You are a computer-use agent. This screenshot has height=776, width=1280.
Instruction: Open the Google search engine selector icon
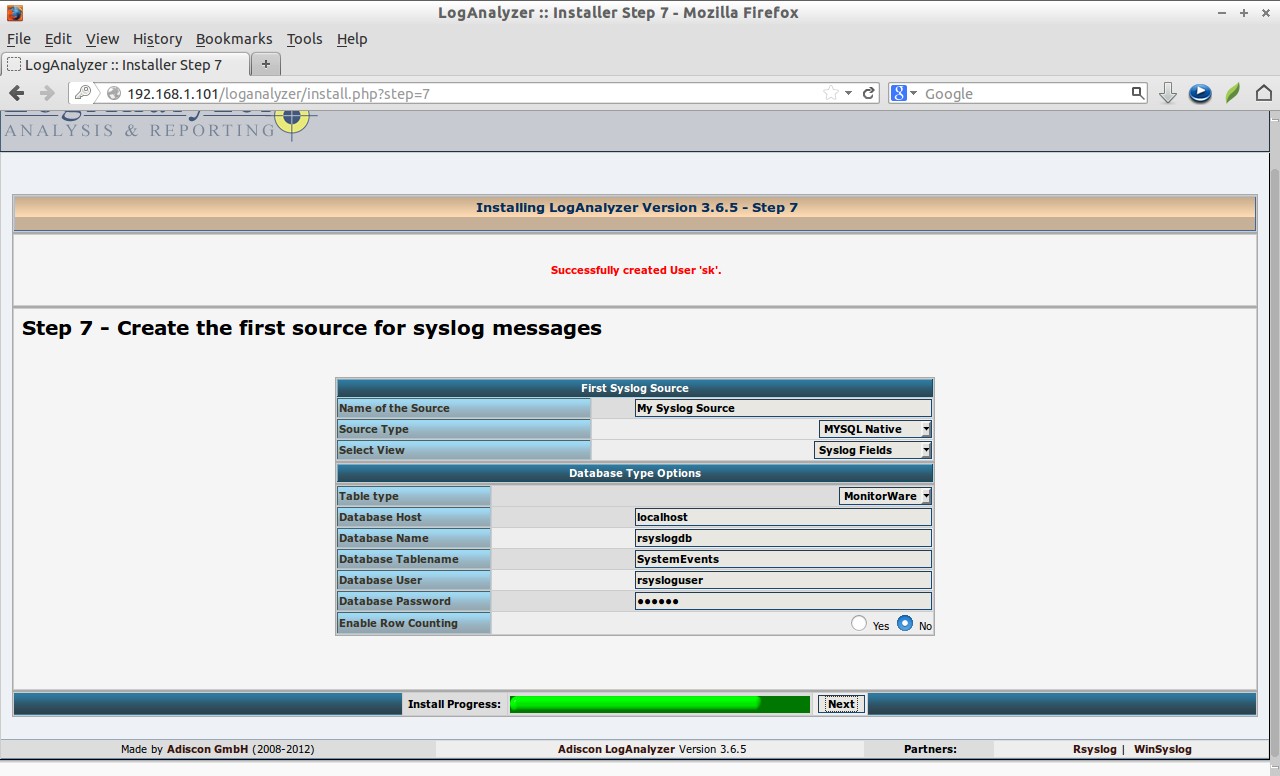coord(903,93)
